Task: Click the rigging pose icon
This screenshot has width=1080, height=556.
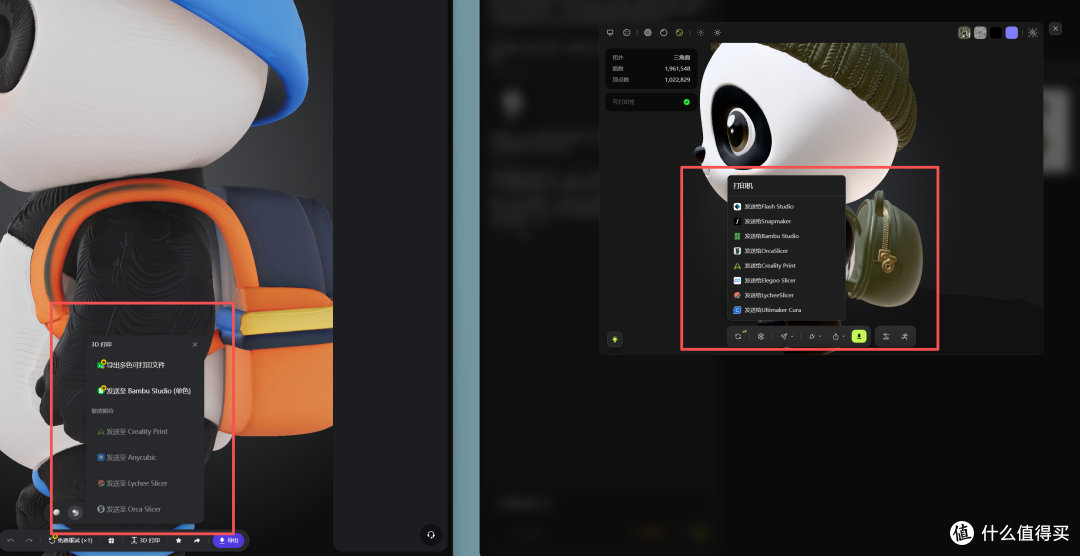Action: (x=886, y=336)
